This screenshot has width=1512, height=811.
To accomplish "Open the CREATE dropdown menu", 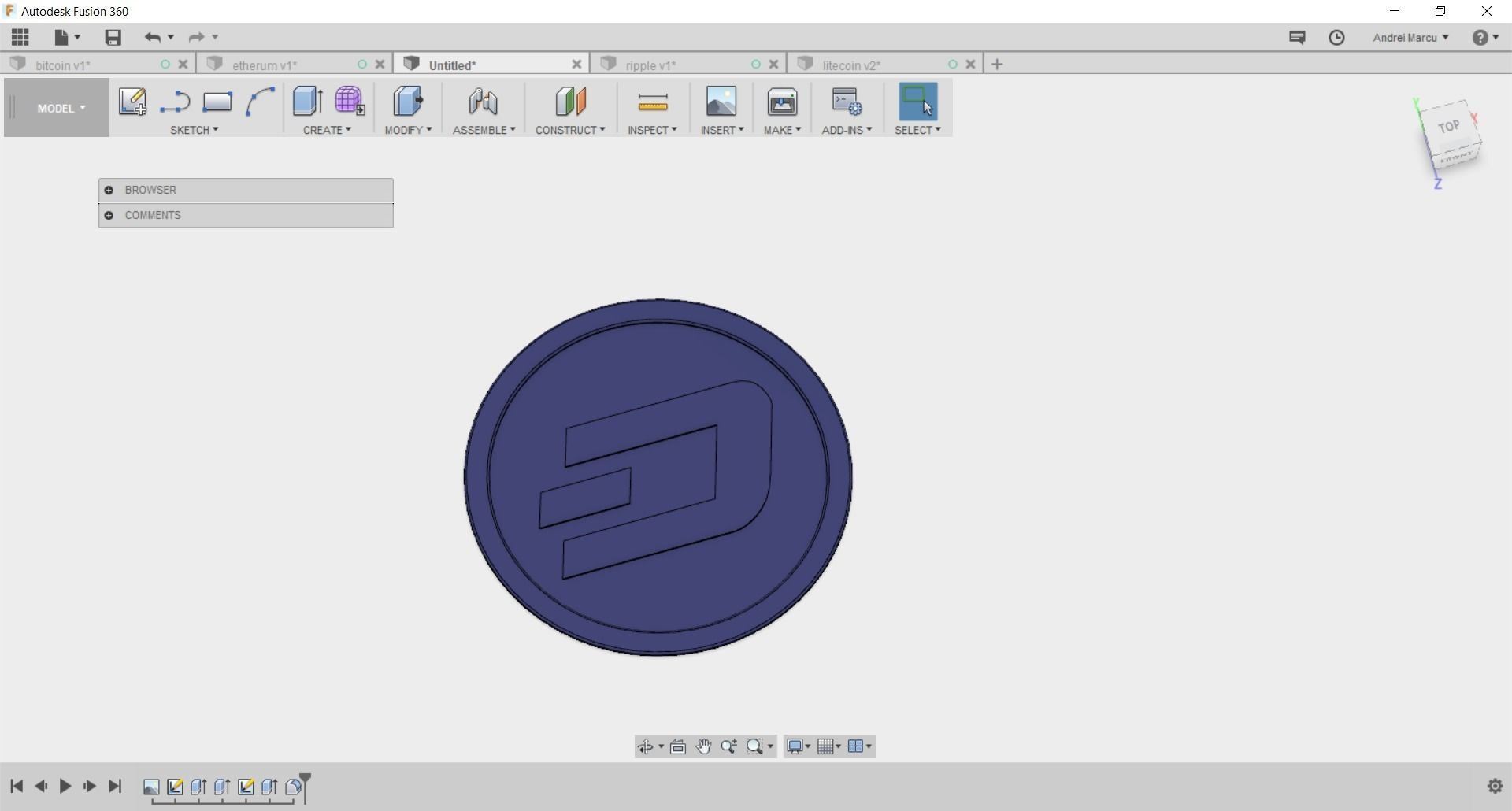I will point(327,130).
